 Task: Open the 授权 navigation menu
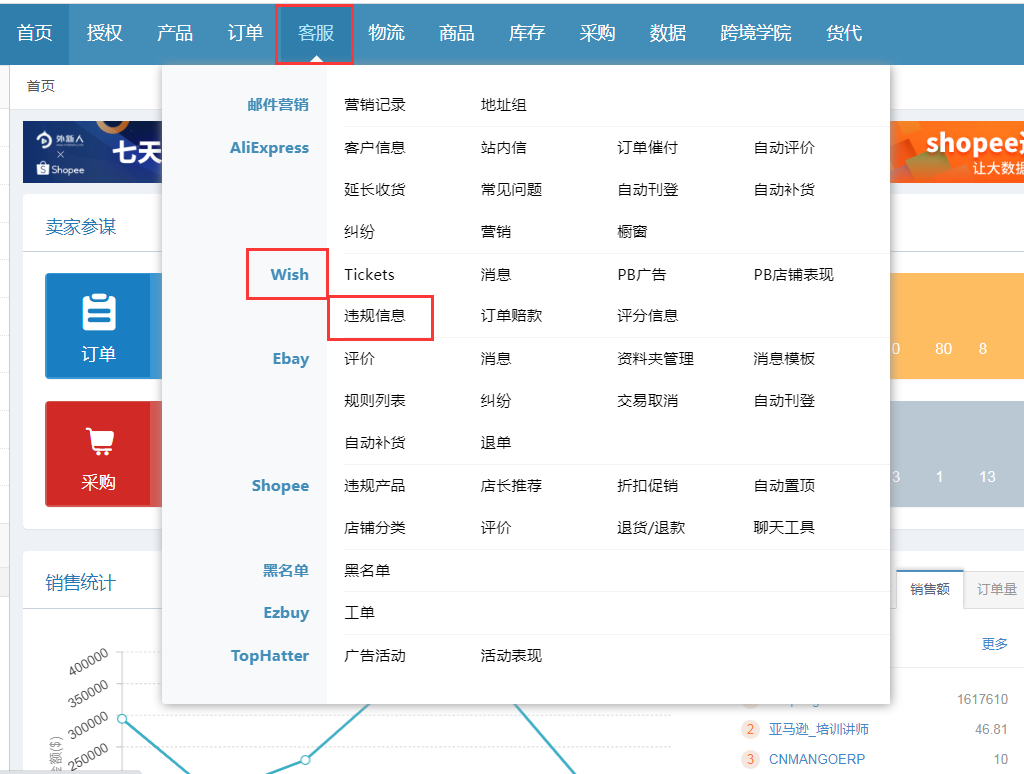104,33
